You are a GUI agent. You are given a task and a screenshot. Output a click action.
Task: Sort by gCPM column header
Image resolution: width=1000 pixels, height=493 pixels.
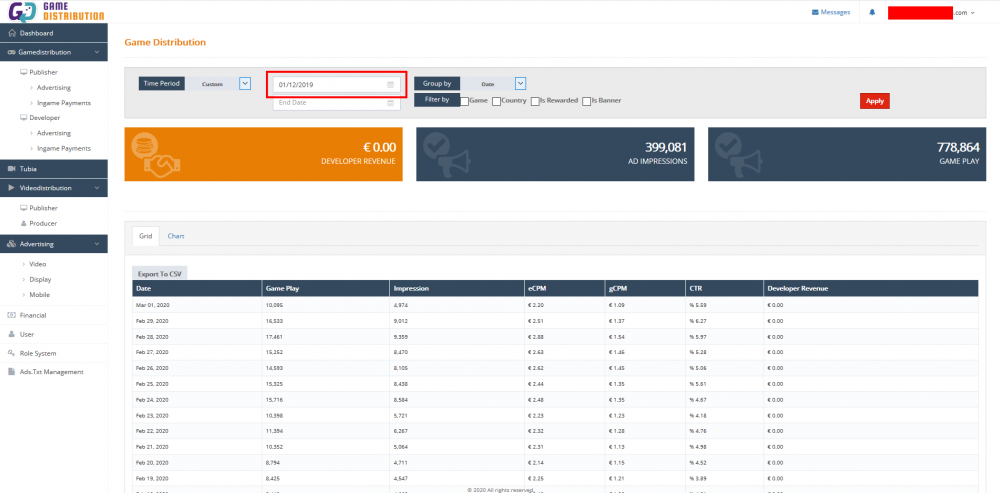(x=645, y=288)
